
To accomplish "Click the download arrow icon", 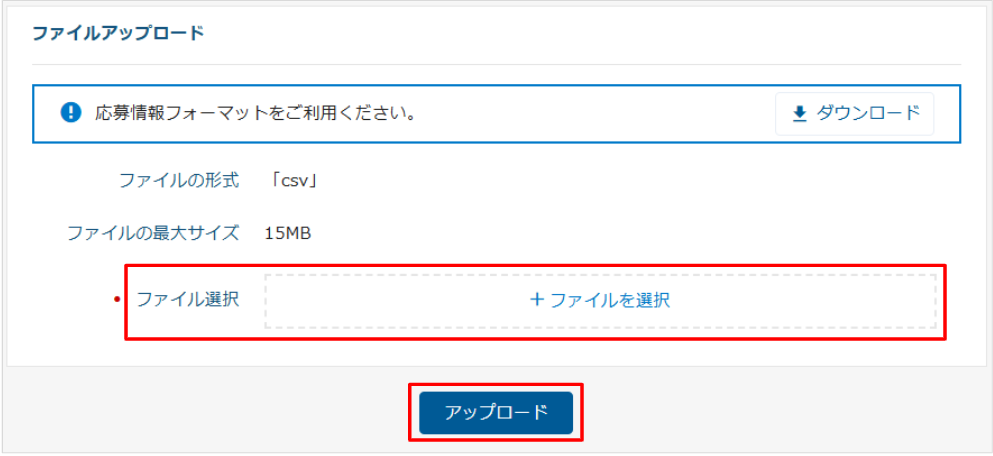I will click(799, 114).
